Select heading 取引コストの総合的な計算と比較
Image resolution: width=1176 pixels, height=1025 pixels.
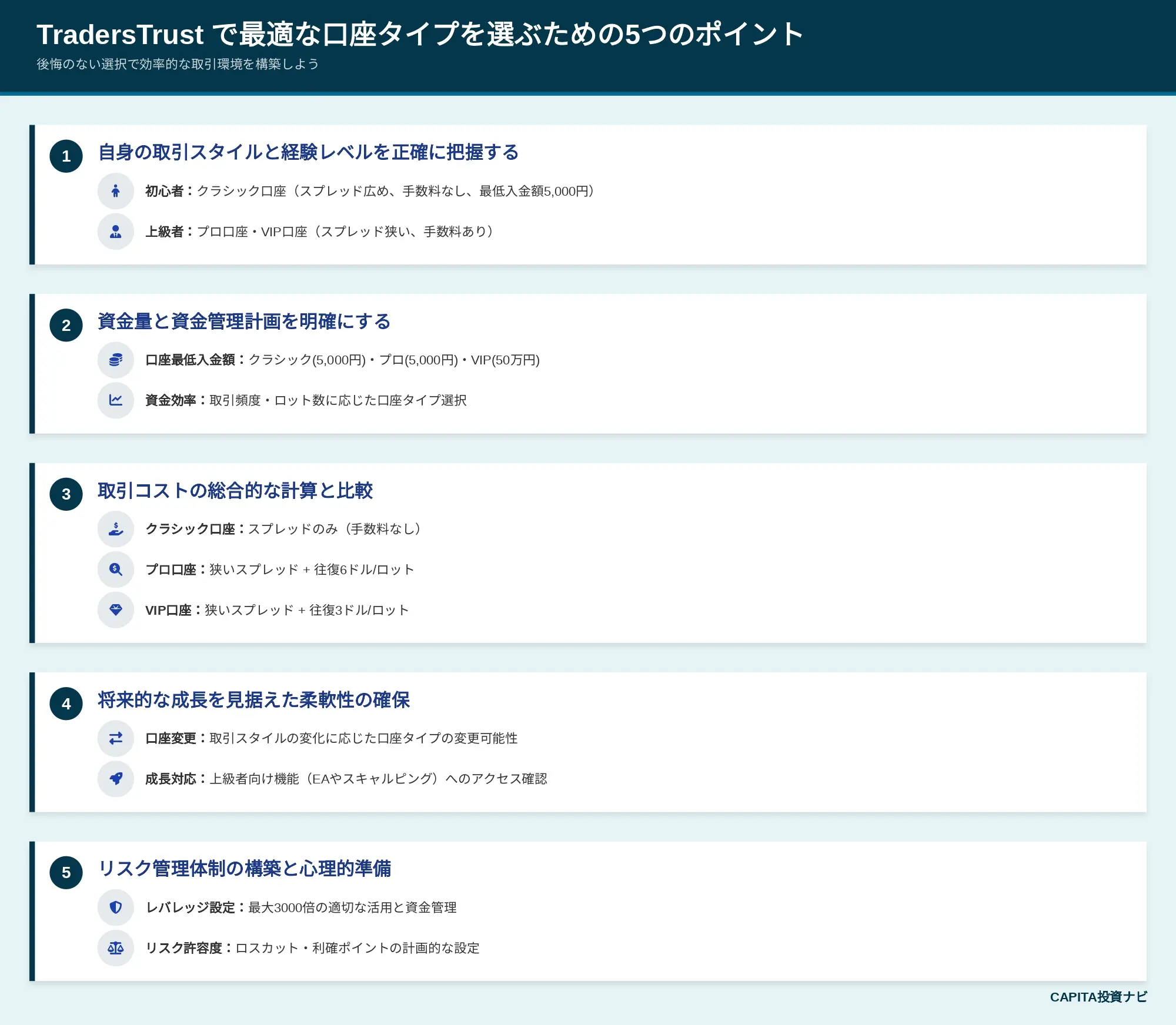(x=235, y=491)
